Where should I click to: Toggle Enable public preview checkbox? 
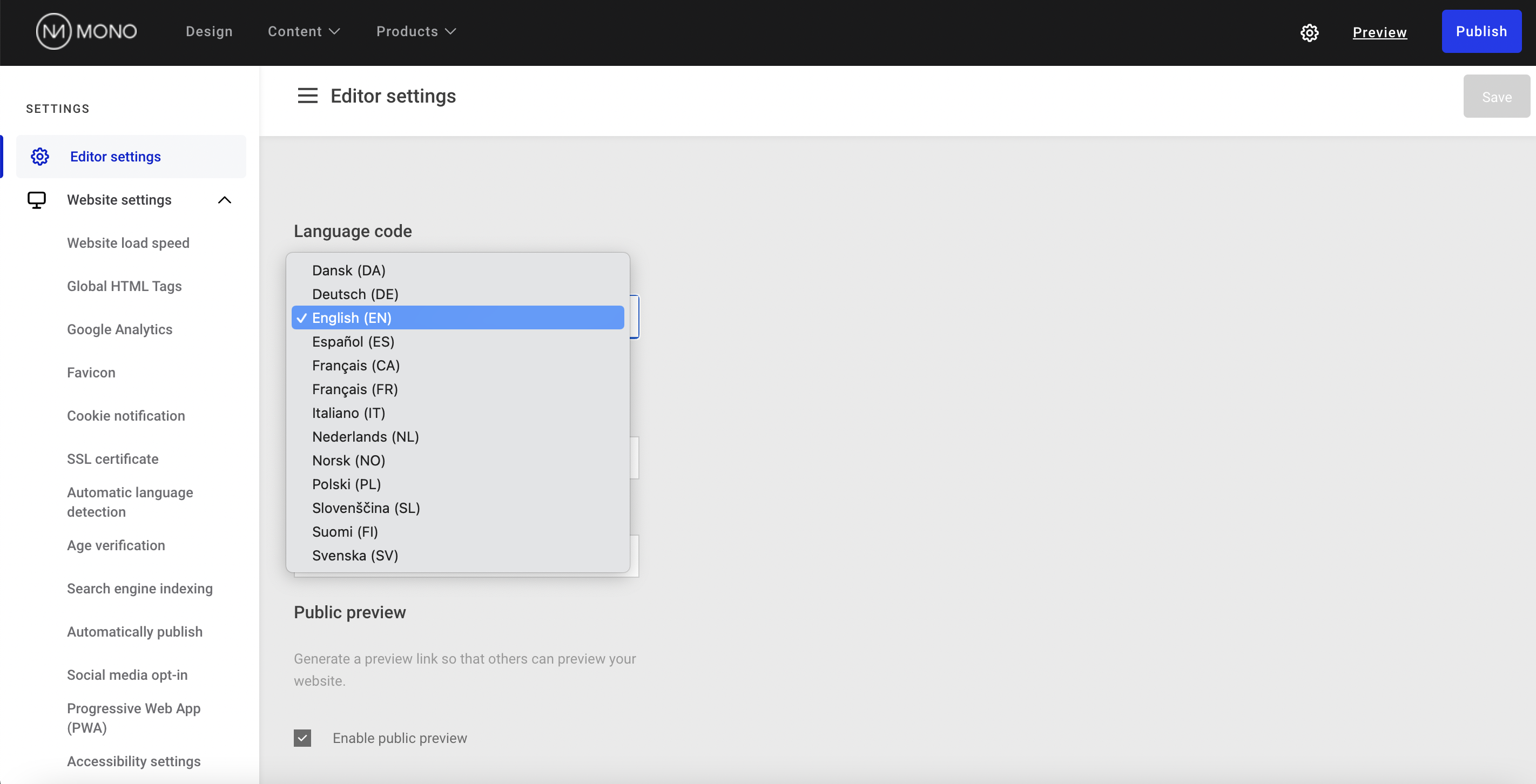click(302, 738)
